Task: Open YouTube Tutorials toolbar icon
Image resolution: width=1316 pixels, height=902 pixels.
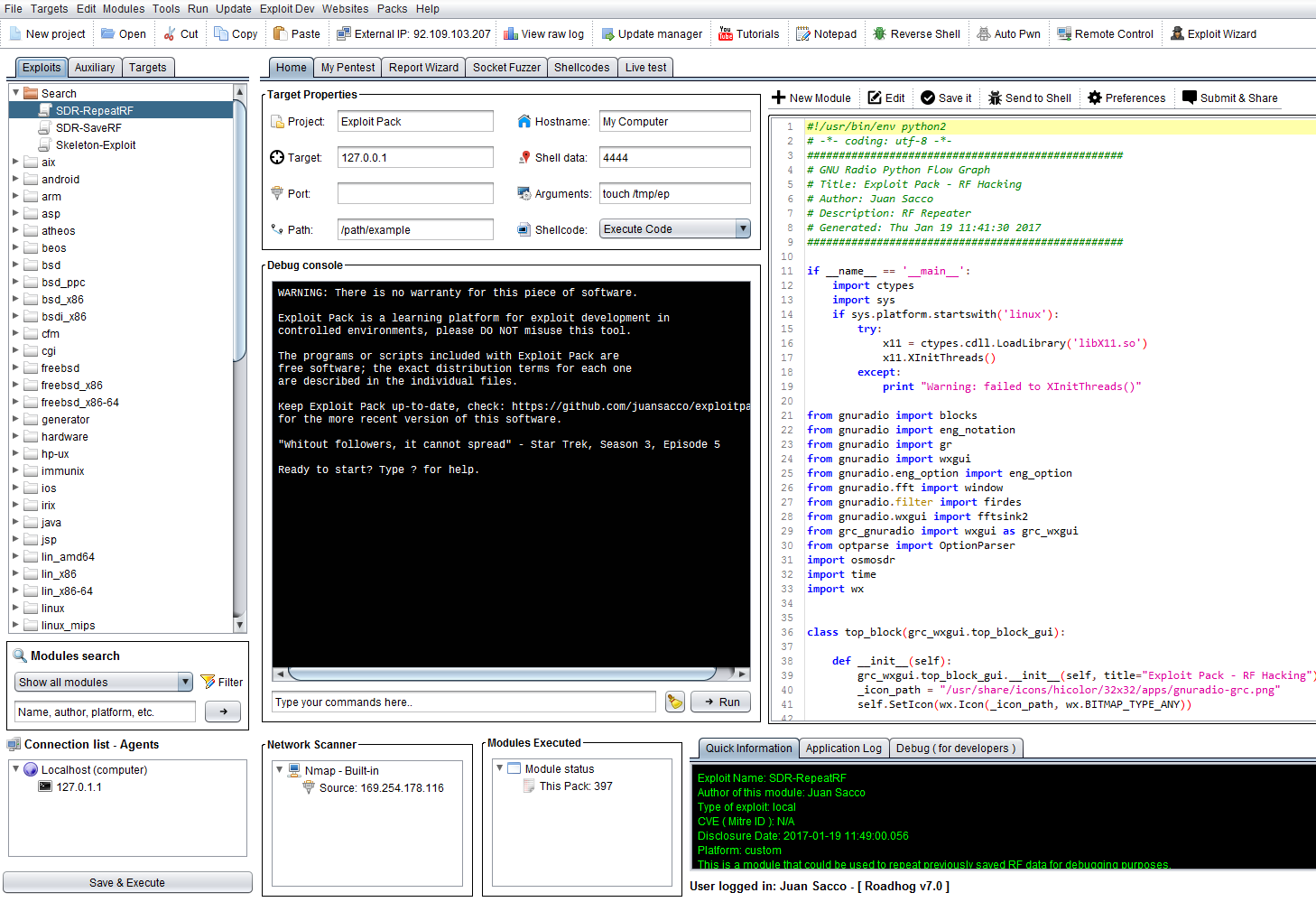Action: [x=726, y=34]
